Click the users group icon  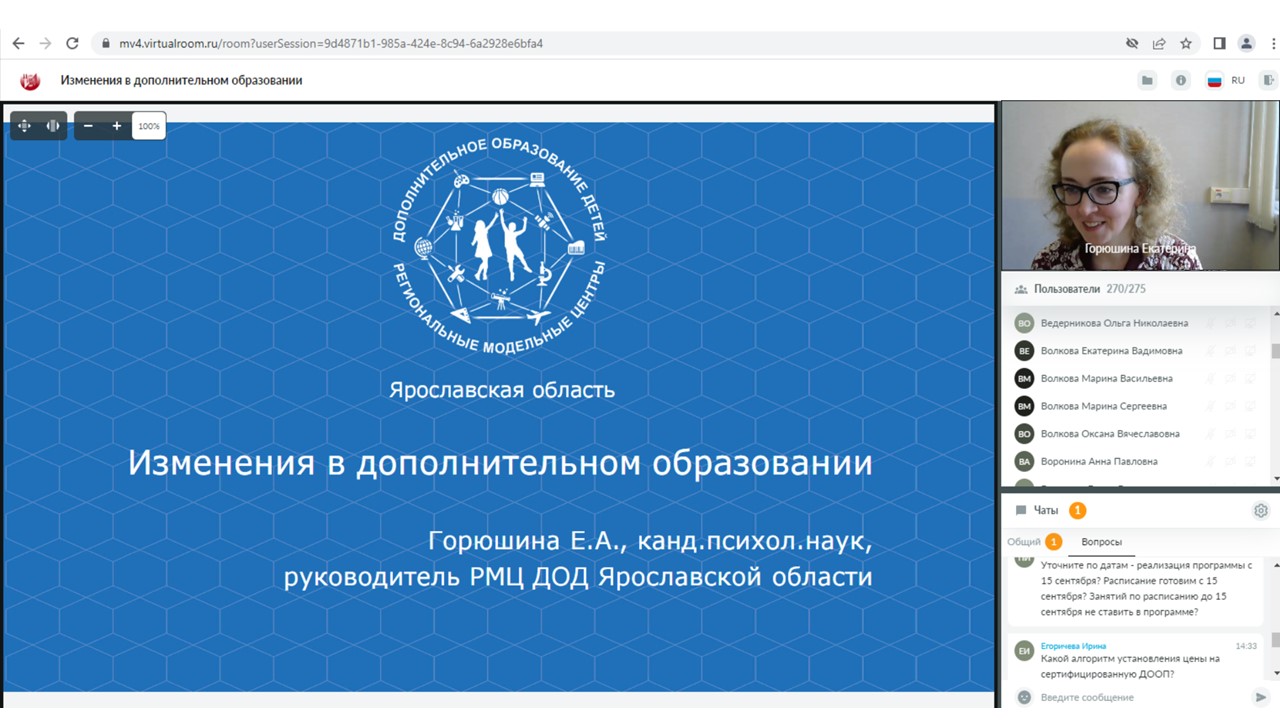[1021, 290]
